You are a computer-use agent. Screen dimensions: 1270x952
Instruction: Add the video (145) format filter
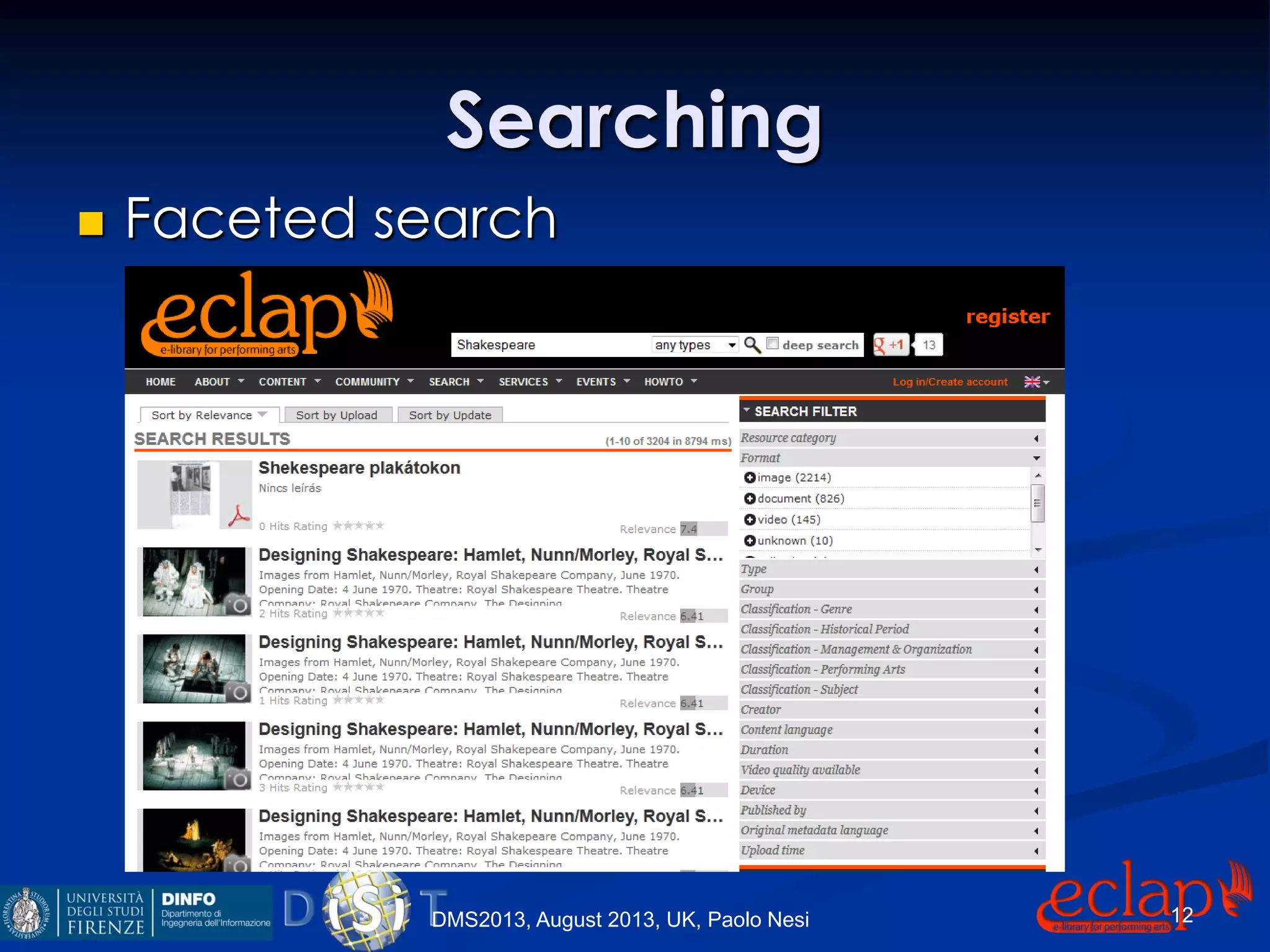pos(750,519)
